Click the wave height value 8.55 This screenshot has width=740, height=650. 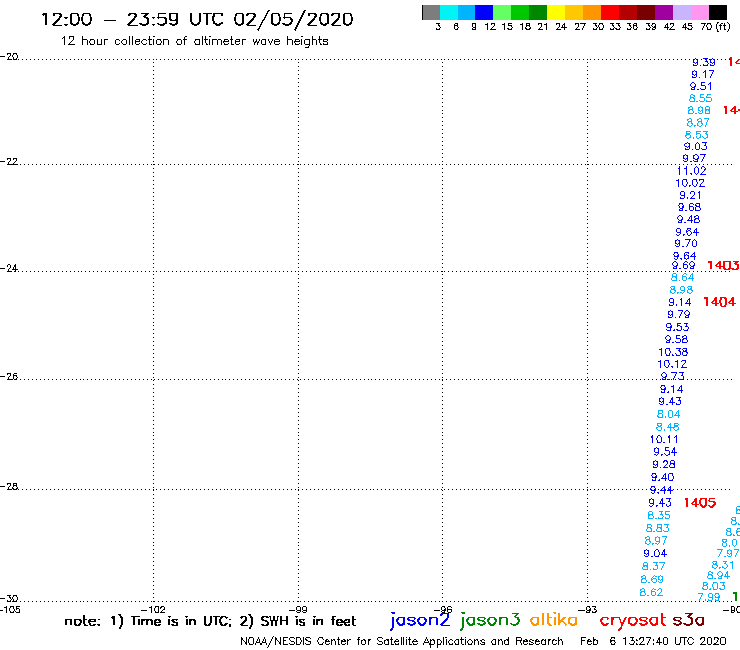pyautogui.click(x=700, y=98)
